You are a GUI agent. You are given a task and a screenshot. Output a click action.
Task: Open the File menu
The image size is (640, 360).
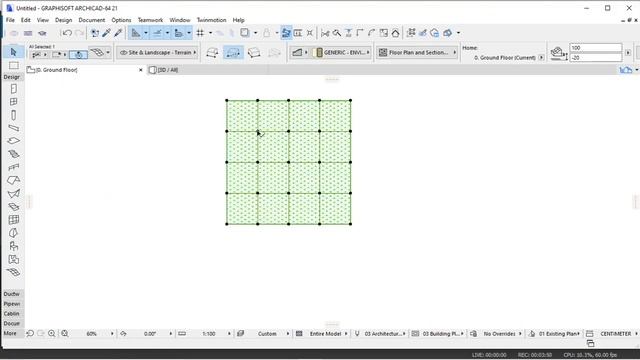(10, 20)
